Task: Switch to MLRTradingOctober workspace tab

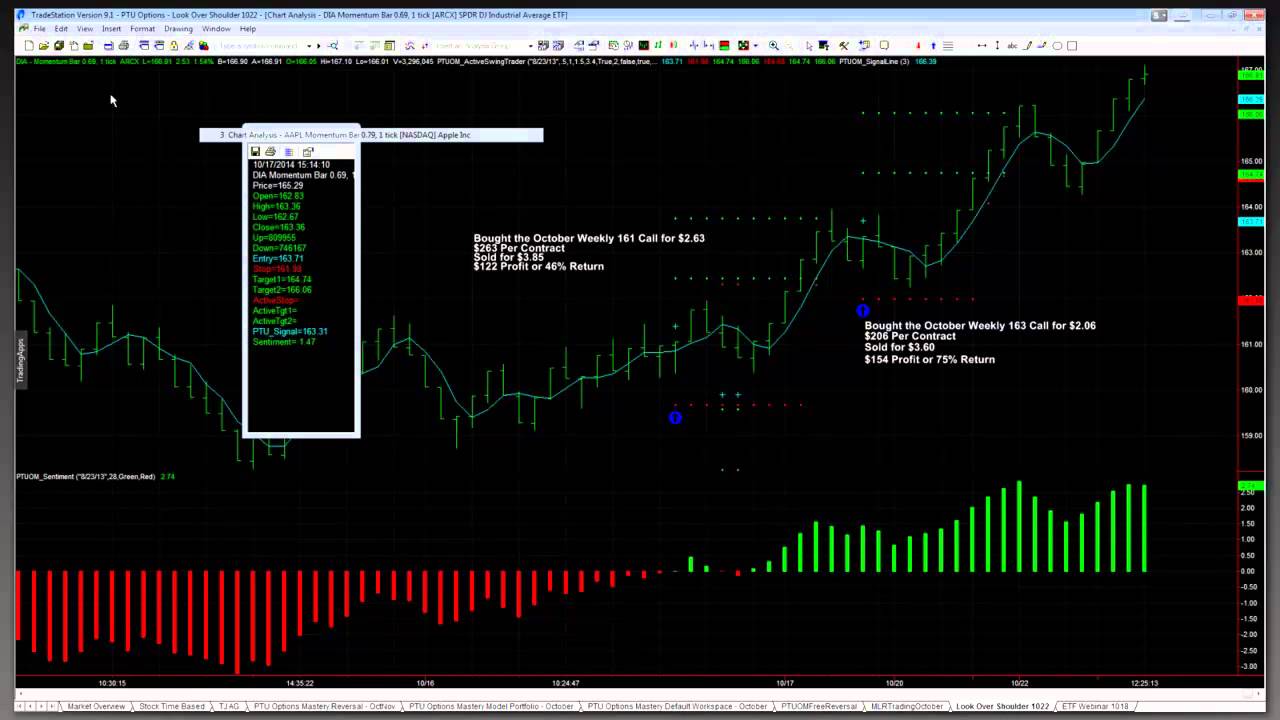Action: [x=907, y=706]
